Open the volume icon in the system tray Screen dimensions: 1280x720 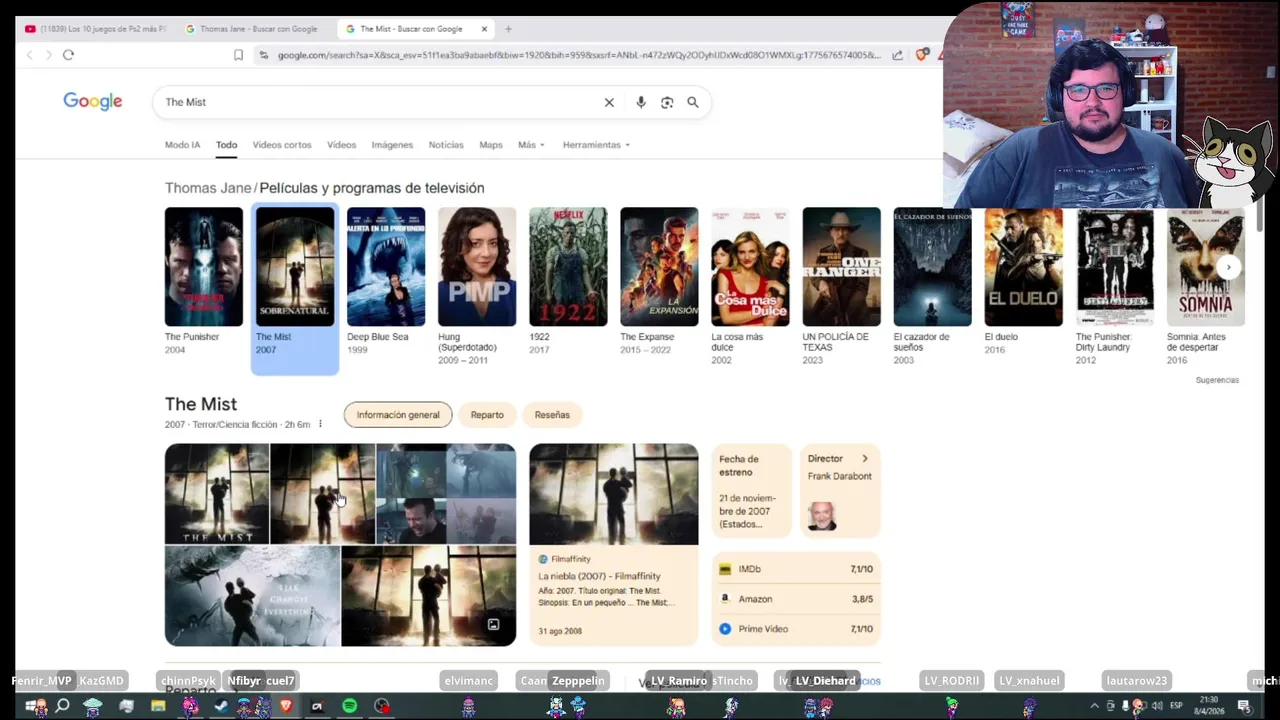[1156, 706]
